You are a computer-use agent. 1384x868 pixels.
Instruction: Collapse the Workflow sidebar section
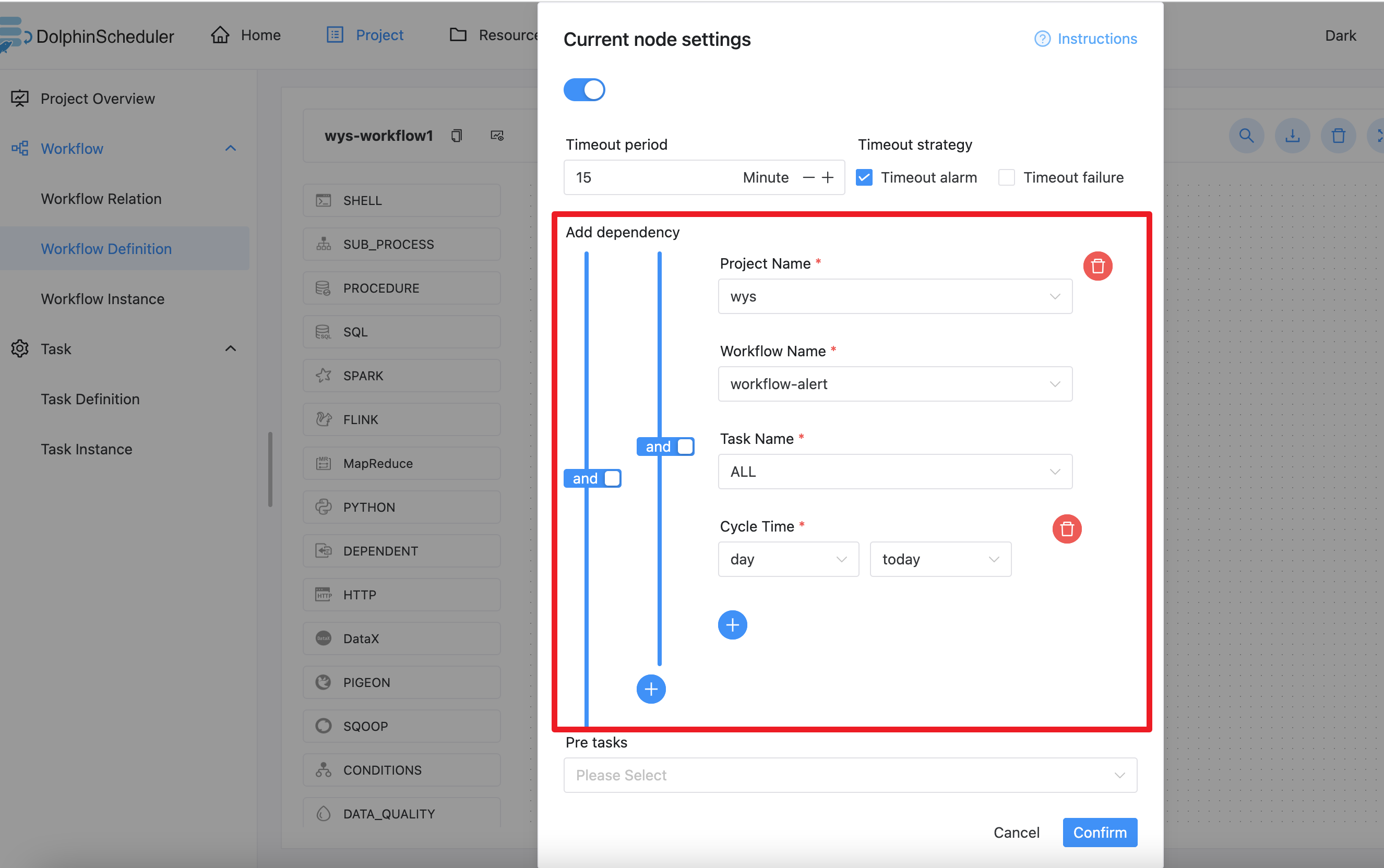[x=230, y=148]
